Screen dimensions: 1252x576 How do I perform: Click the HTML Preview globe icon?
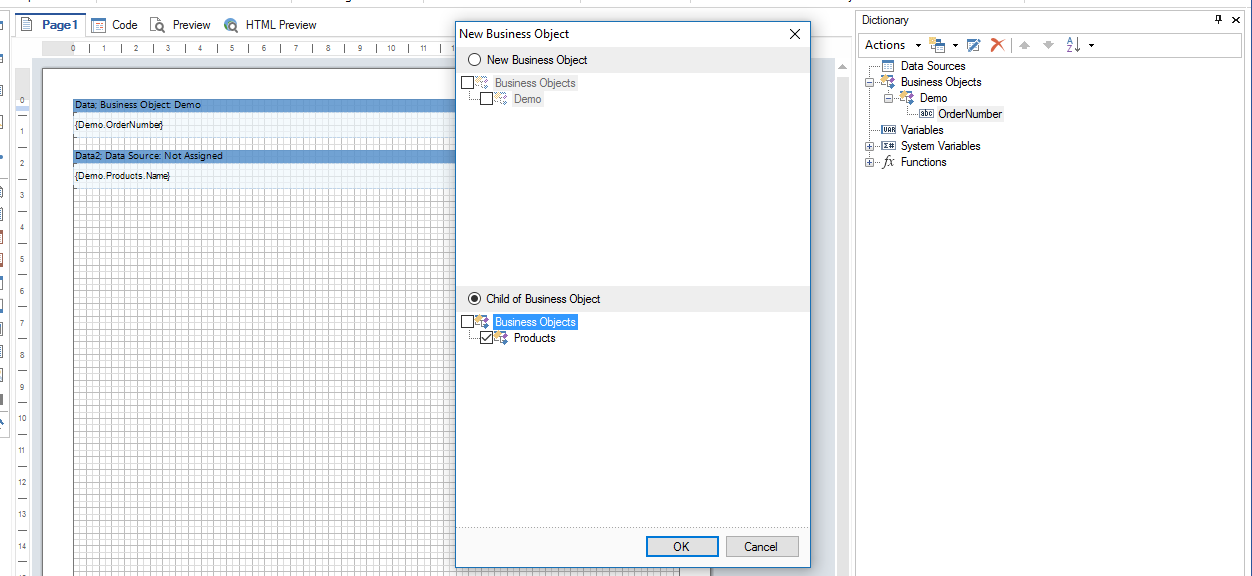231,25
